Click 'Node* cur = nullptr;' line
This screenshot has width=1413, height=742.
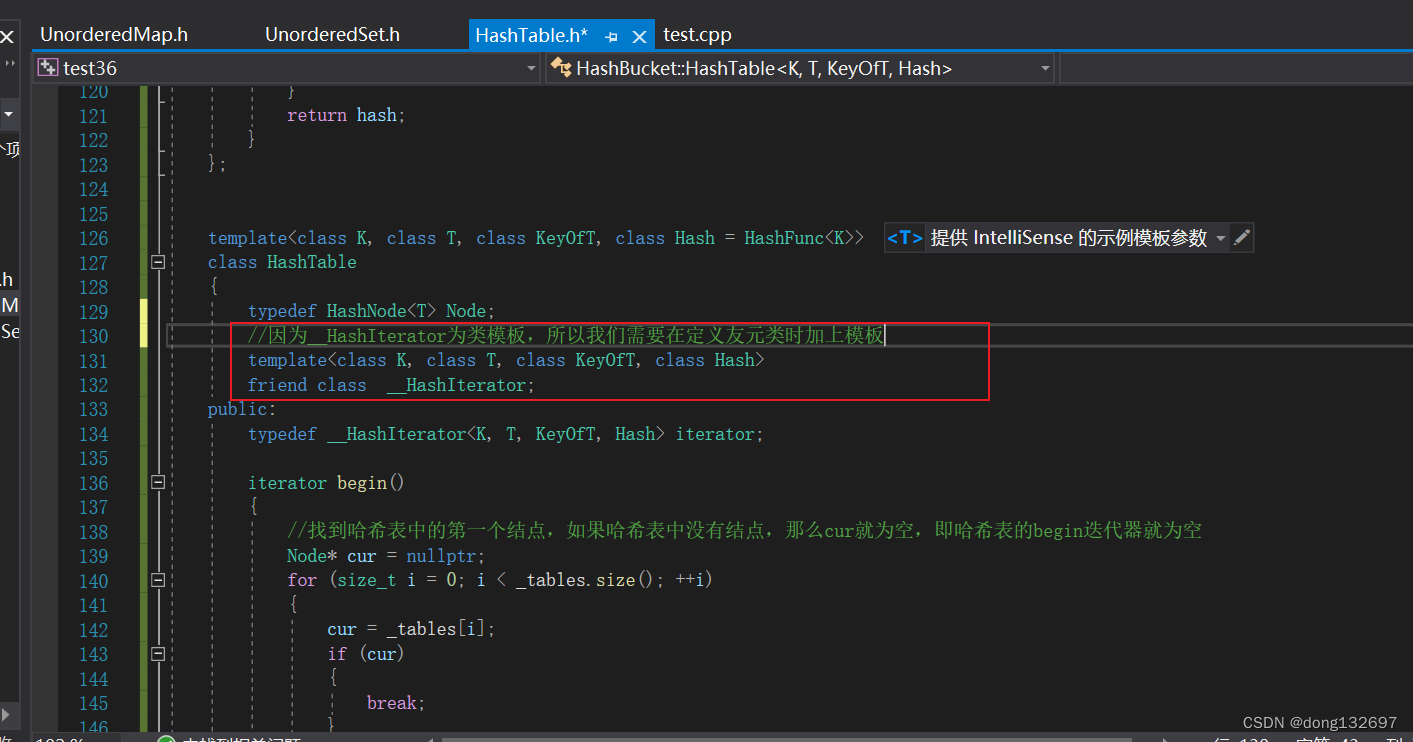coord(386,556)
